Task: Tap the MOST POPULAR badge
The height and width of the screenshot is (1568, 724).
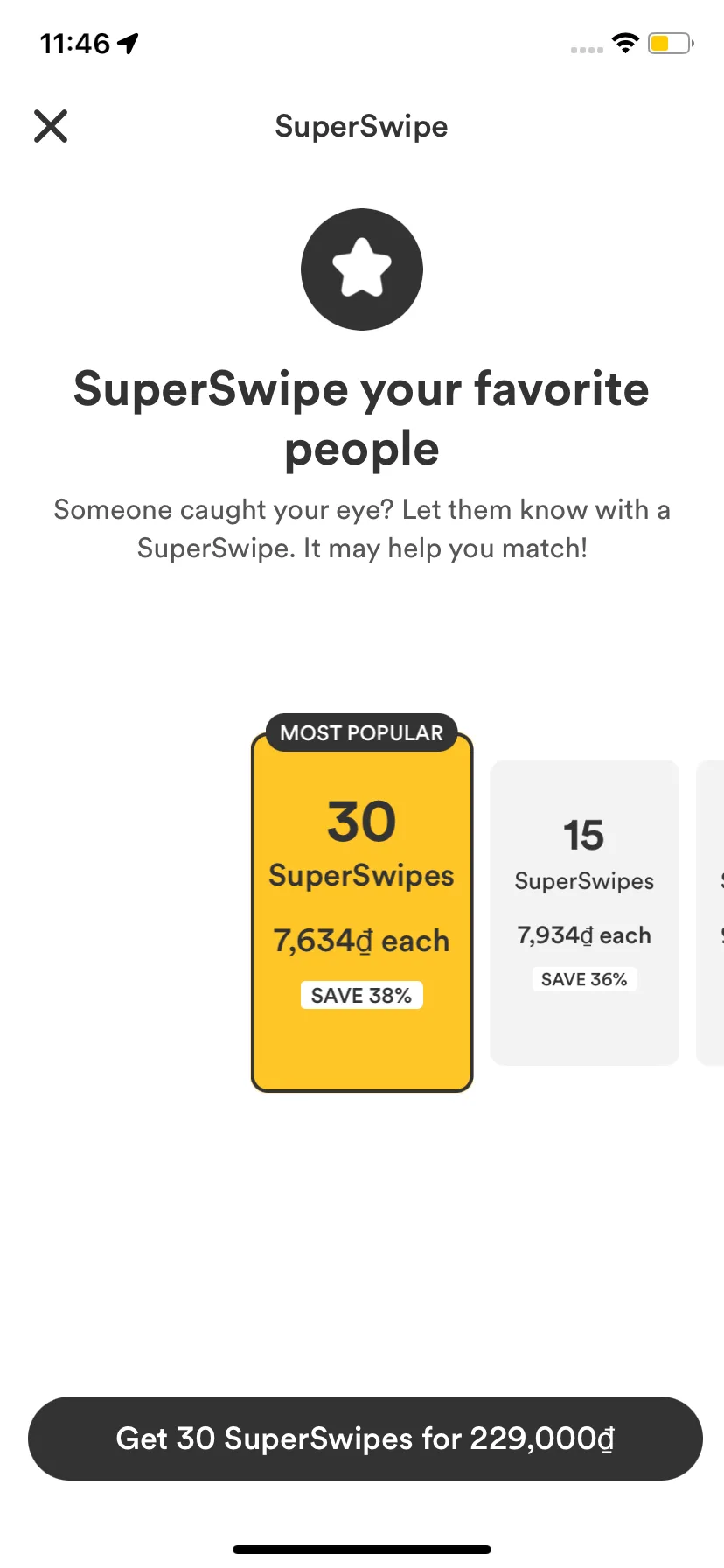Action: point(362,732)
